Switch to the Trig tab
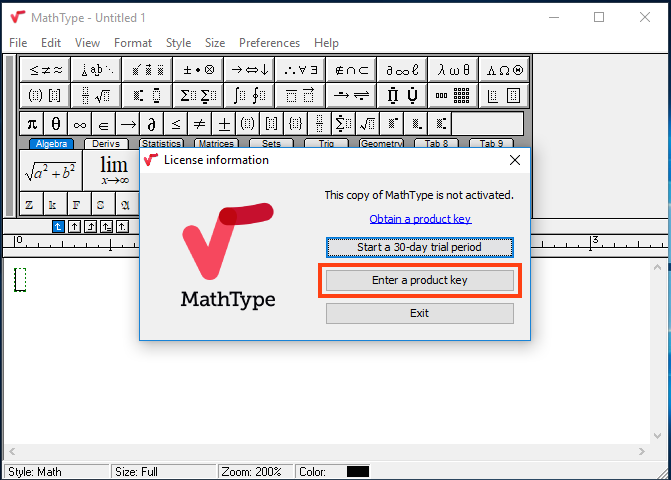This screenshot has width=671, height=480. tap(326, 144)
